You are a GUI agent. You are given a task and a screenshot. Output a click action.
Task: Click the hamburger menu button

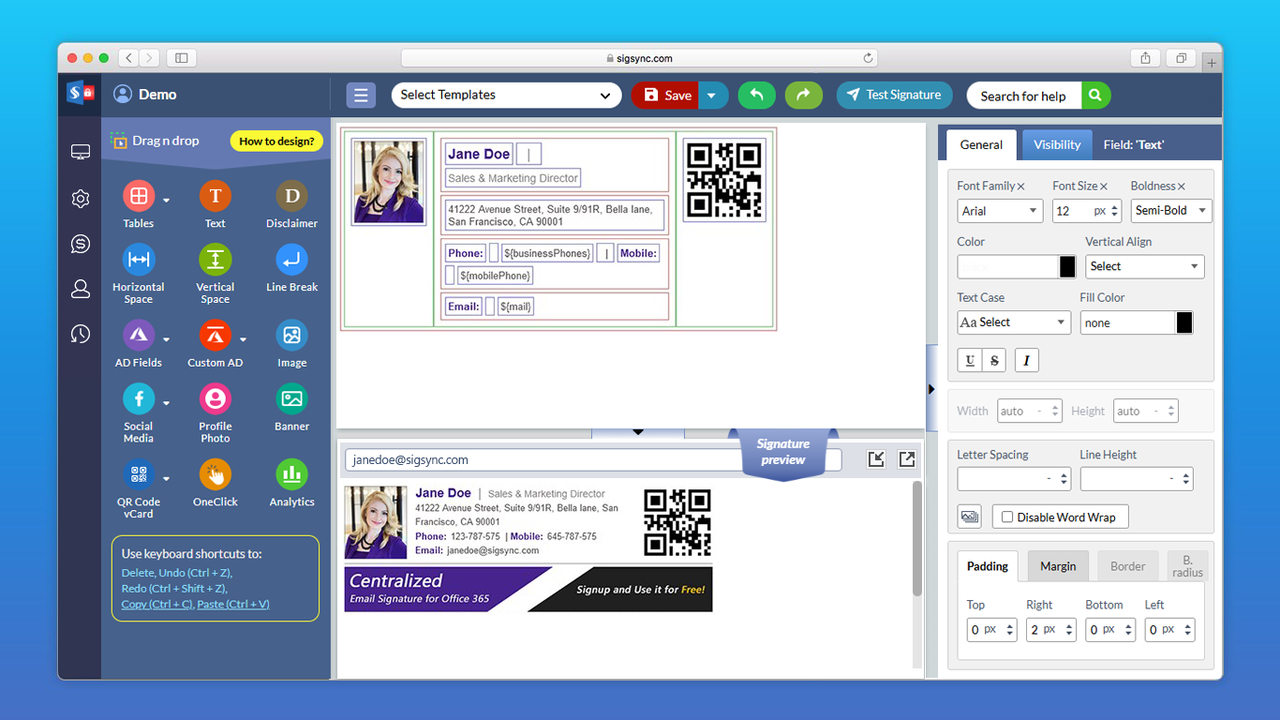click(x=361, y=95)
